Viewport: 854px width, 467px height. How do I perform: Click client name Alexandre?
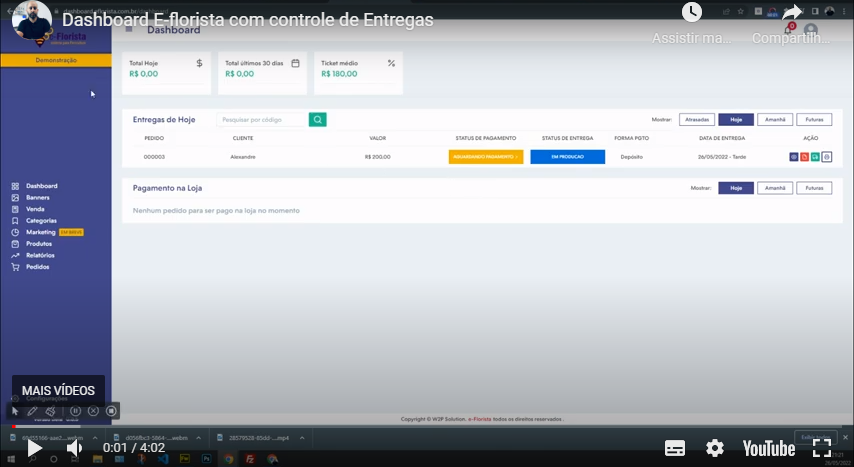243,157
